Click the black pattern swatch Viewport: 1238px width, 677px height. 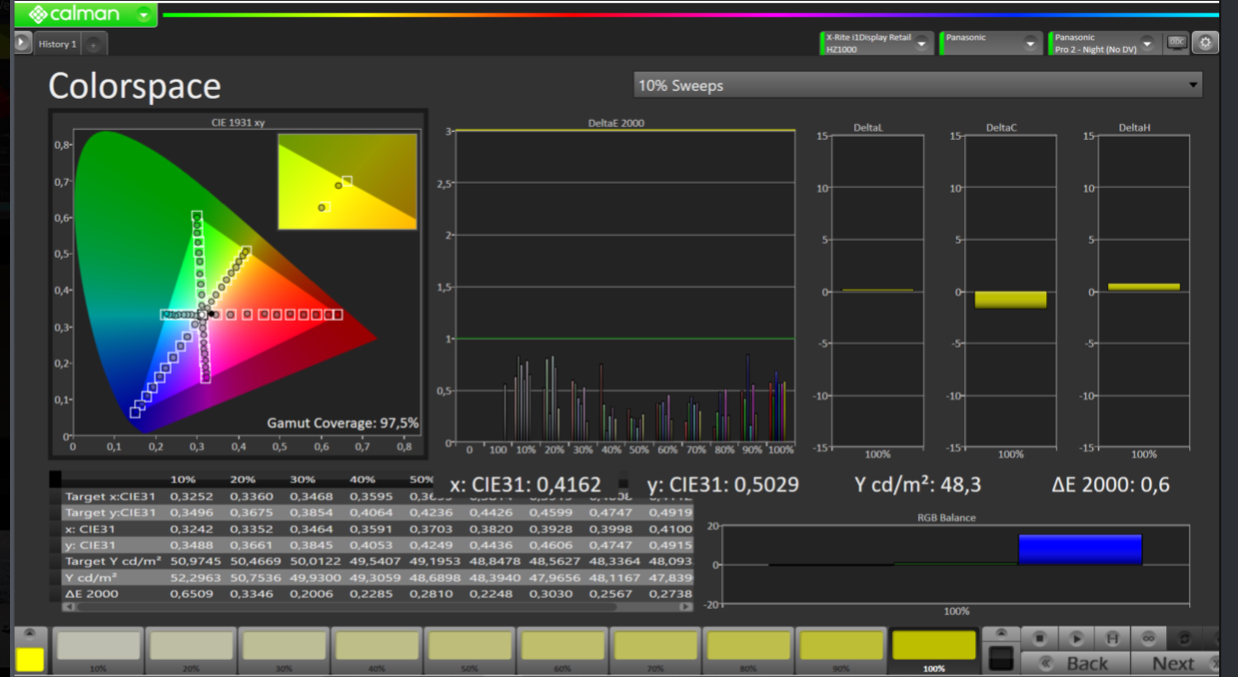pos(1000,659)
